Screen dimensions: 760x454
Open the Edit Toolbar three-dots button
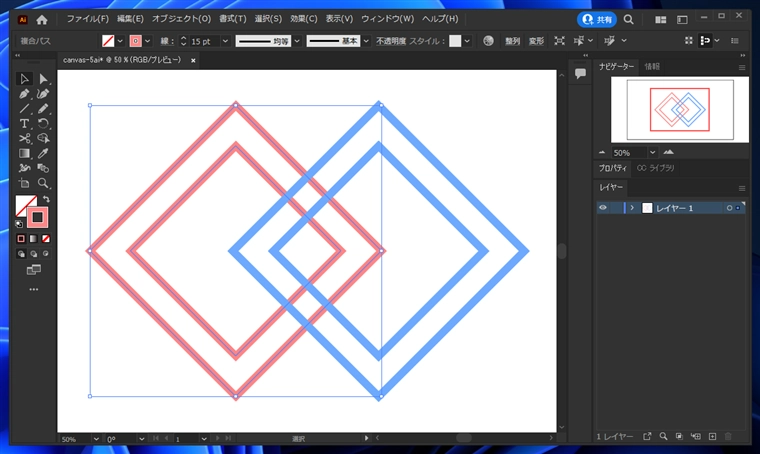(x=33, y=289)
